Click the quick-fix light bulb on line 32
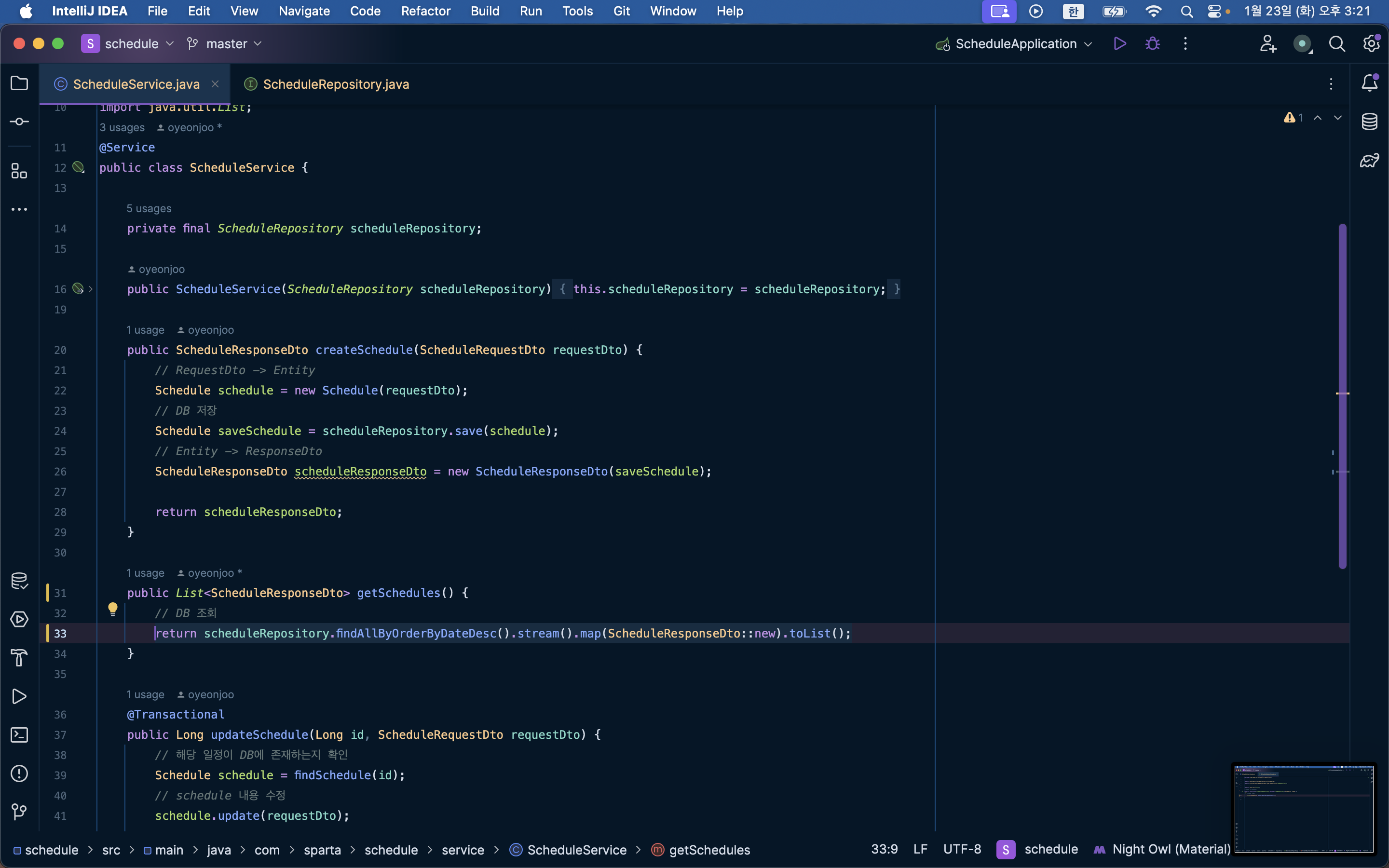 (x=112, y=609)
